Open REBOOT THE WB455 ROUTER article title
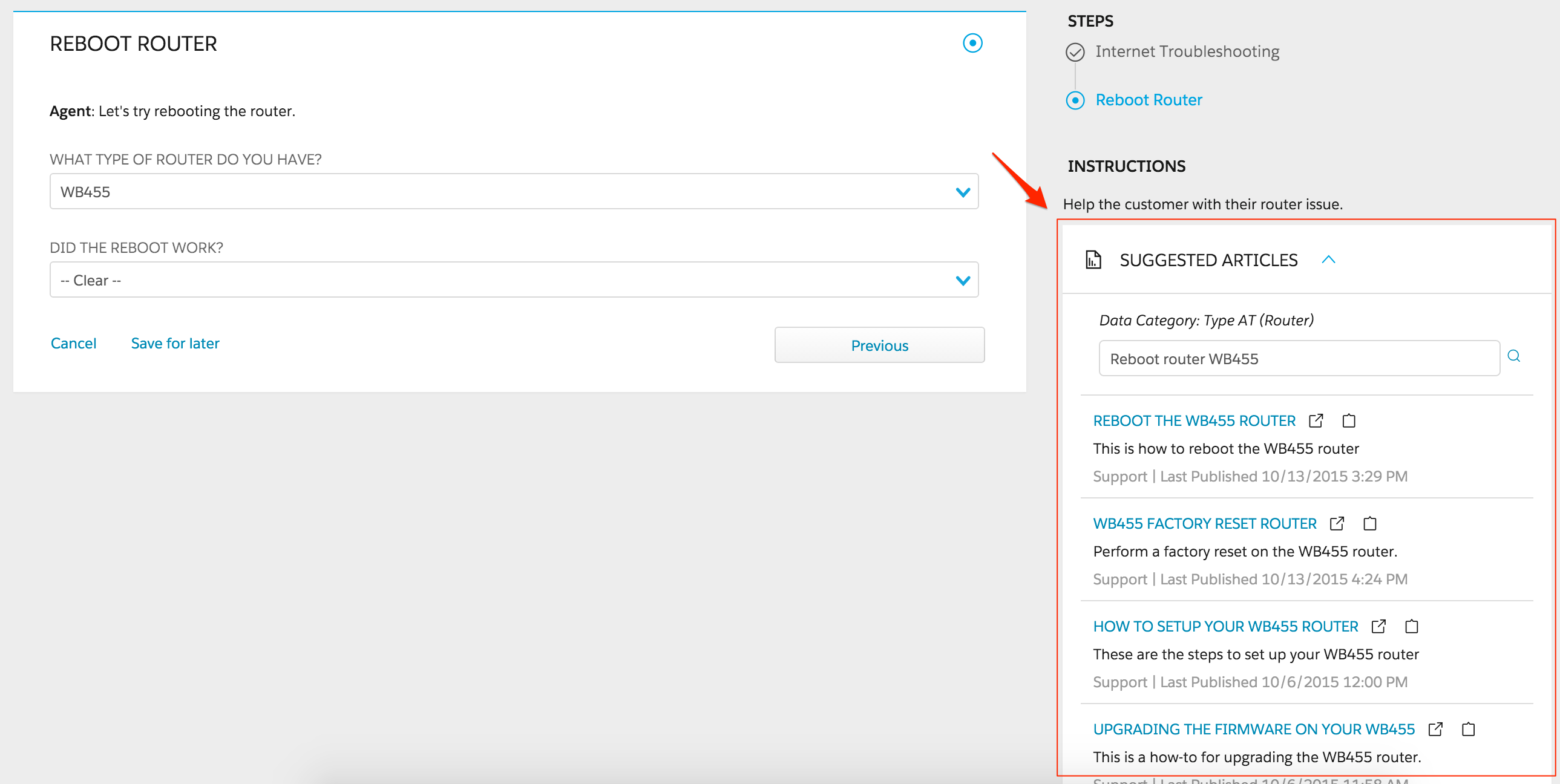Viewport: 1560px width, 784px height. [x=1194, y=421]
